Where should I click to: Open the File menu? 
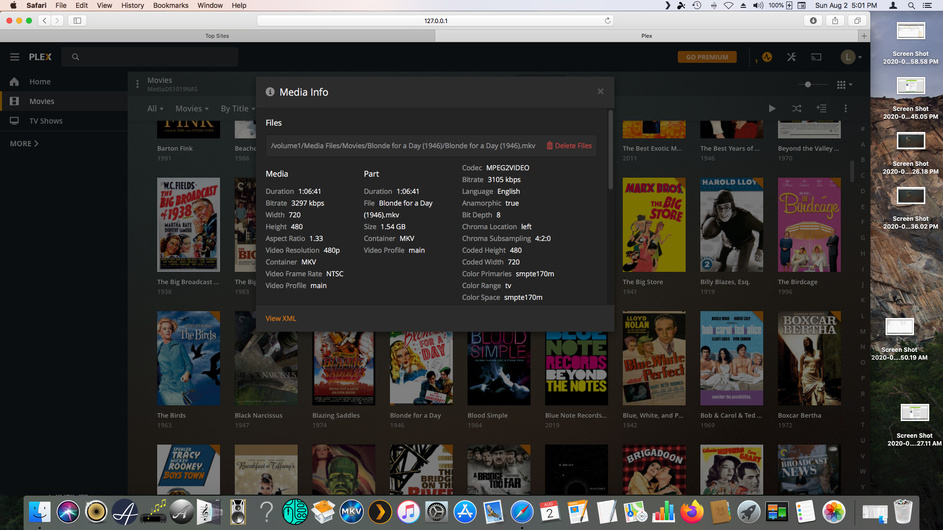61,5
